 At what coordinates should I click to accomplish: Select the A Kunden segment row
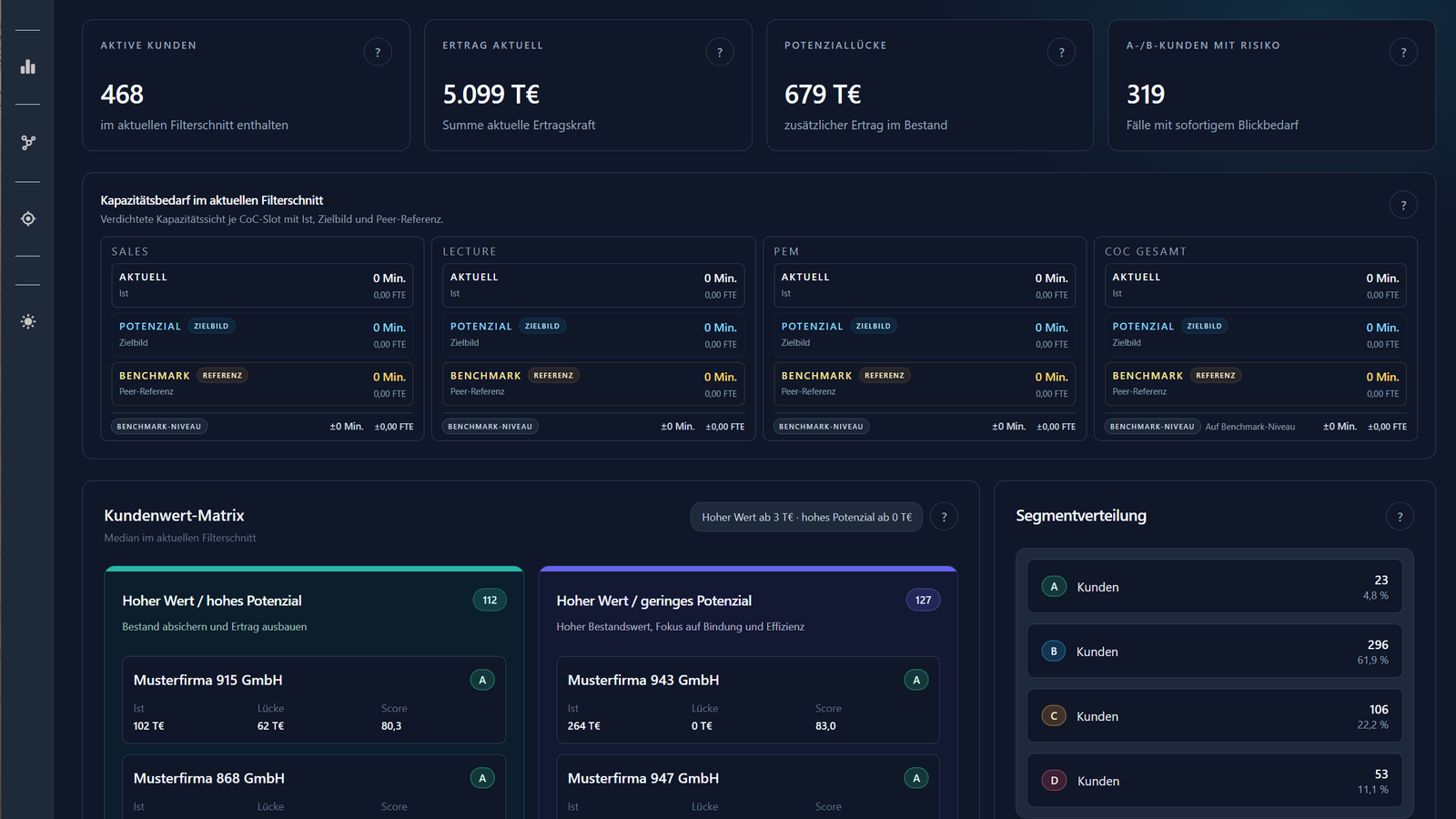point(1215,587)
